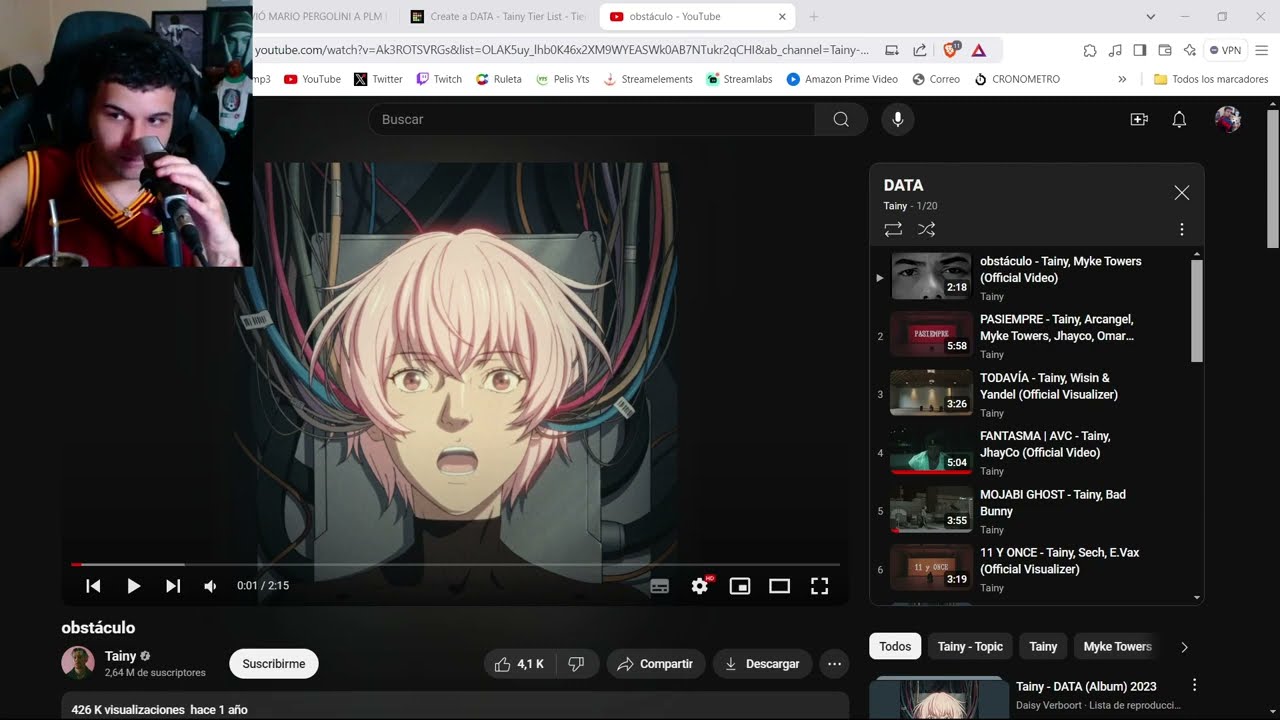This screenshot has width=1280, height=720.
Task: Like the video (4,1 K)
Action: point(519,664)
